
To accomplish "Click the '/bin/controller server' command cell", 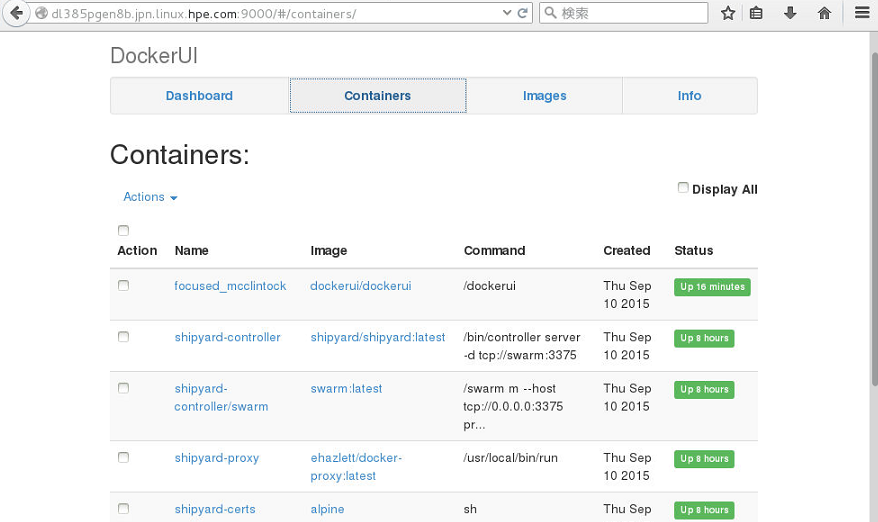I will 522,346.
